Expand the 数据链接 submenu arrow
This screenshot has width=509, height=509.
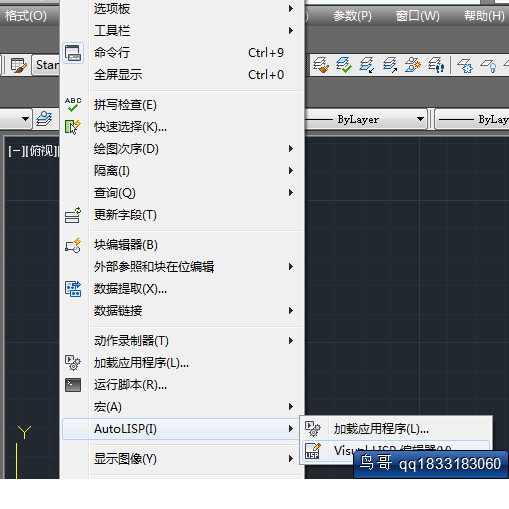point(291,311)
